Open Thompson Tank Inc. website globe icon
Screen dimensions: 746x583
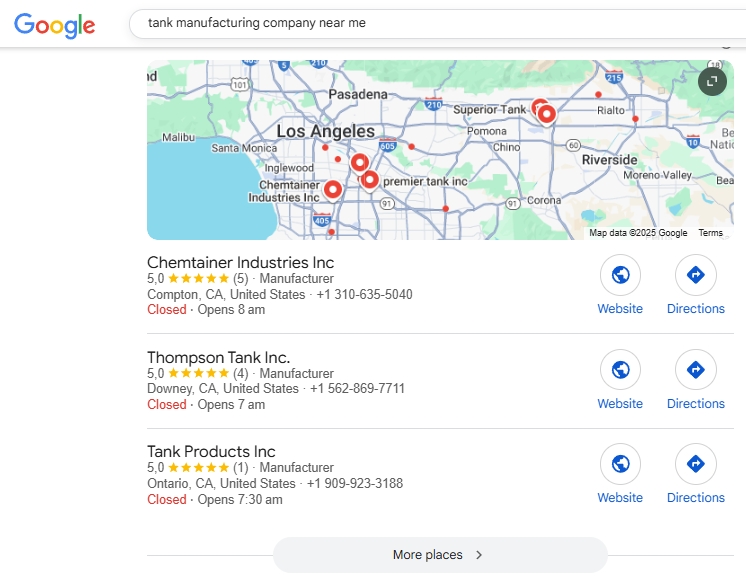point(620,370)
